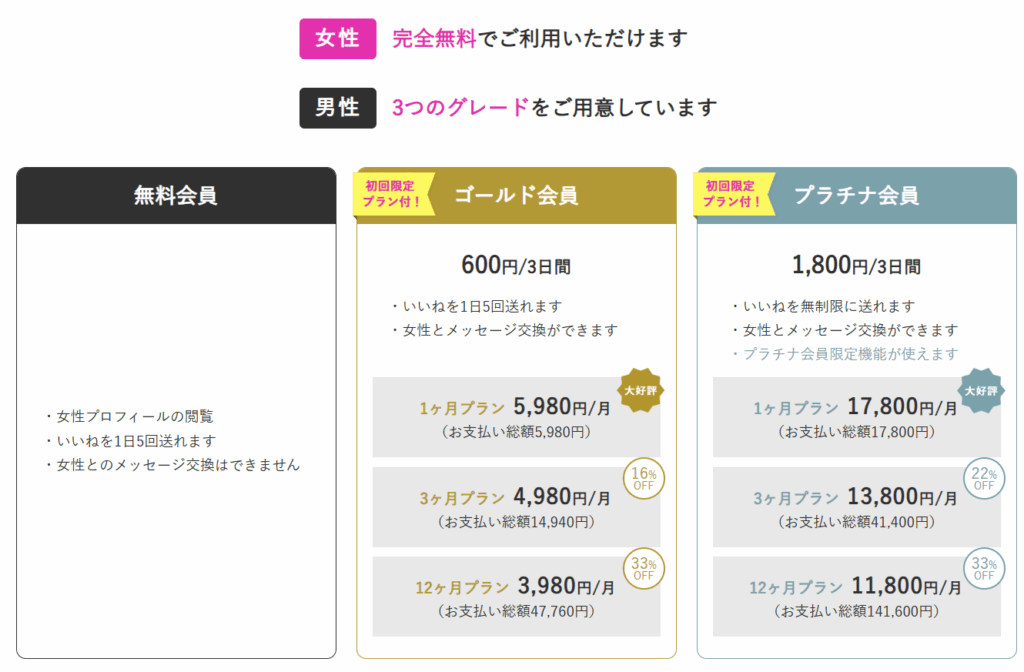Open the 無料会員 header
Viewport: 1024px width, 672px height.
pos(176,196)
